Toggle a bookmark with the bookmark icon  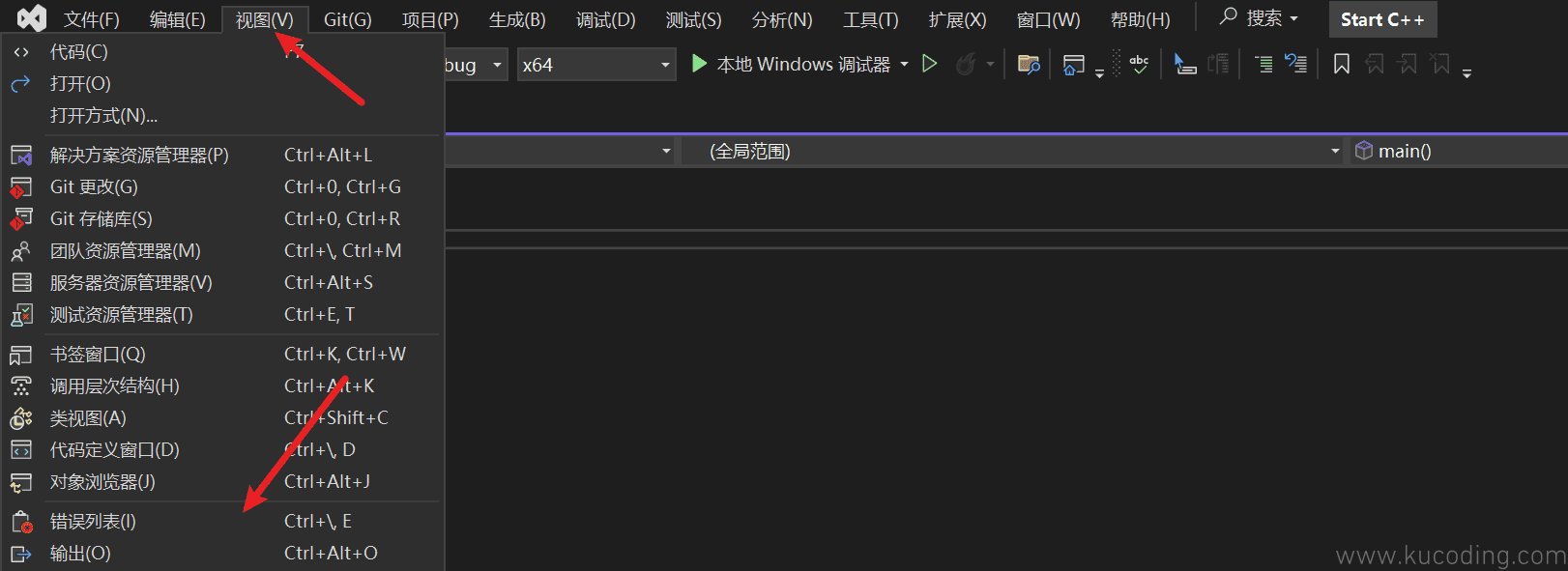1342,64
